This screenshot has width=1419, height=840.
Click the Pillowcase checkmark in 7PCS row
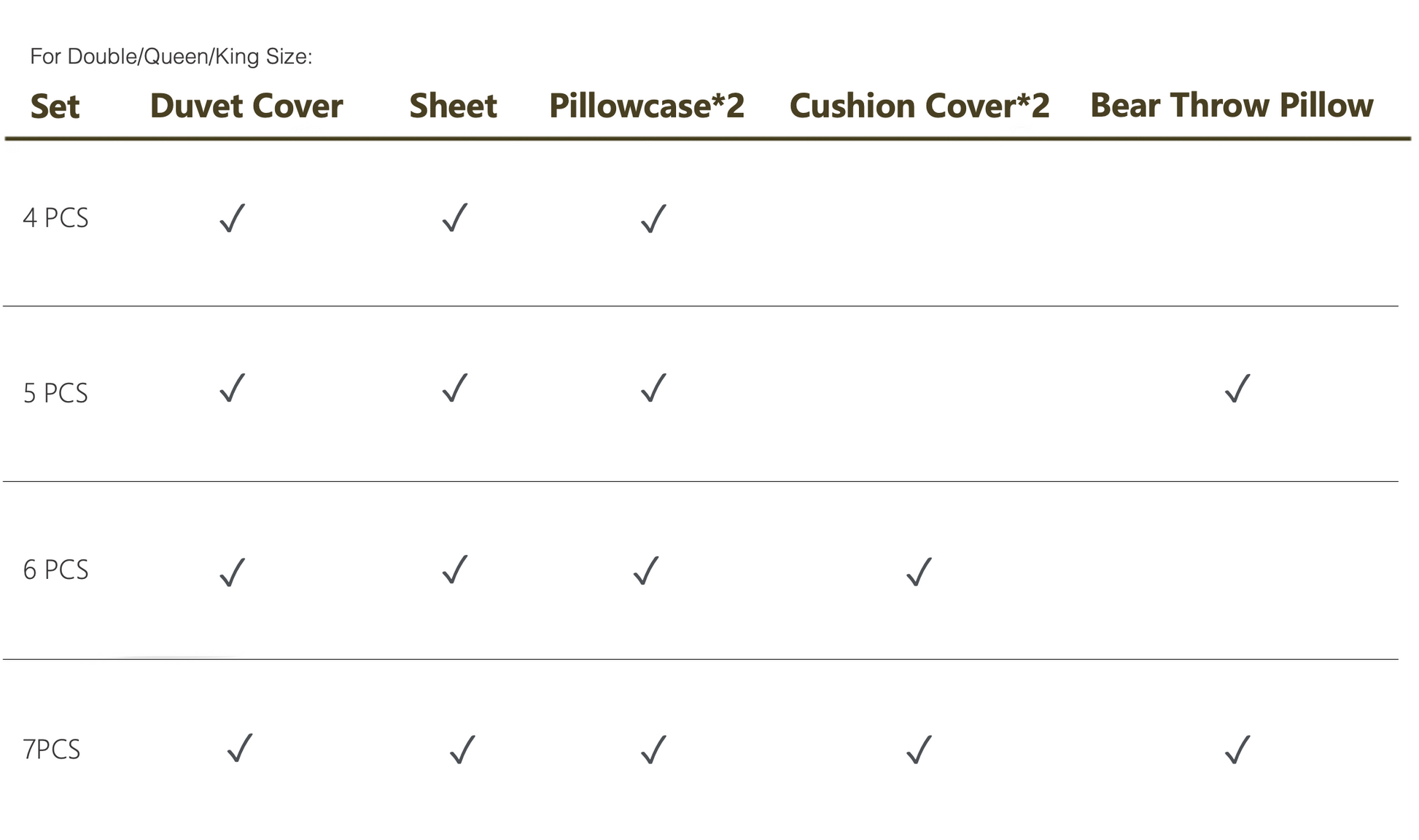(653, 750)
